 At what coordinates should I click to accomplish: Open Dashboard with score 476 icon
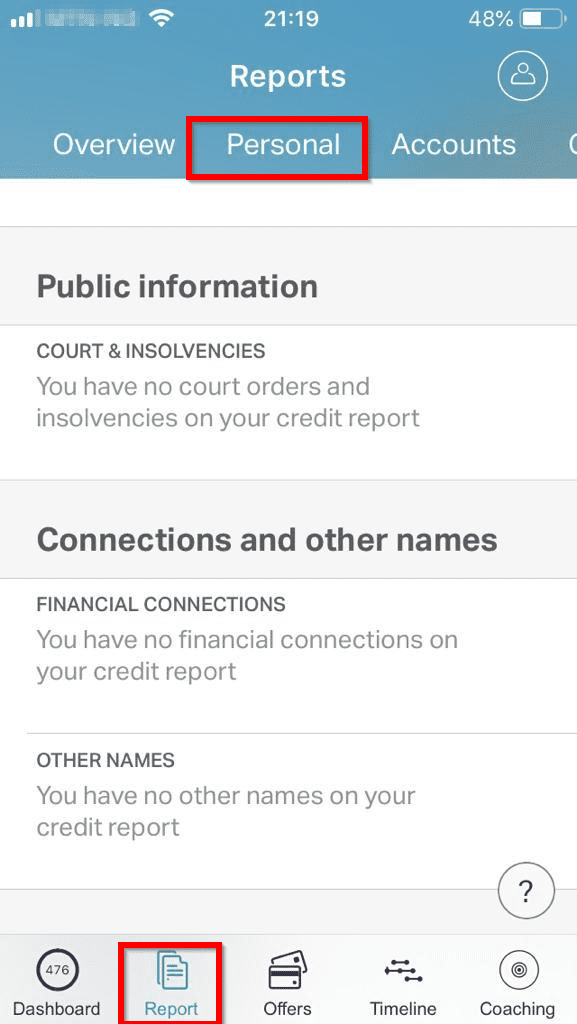click(x=57, y=970)
